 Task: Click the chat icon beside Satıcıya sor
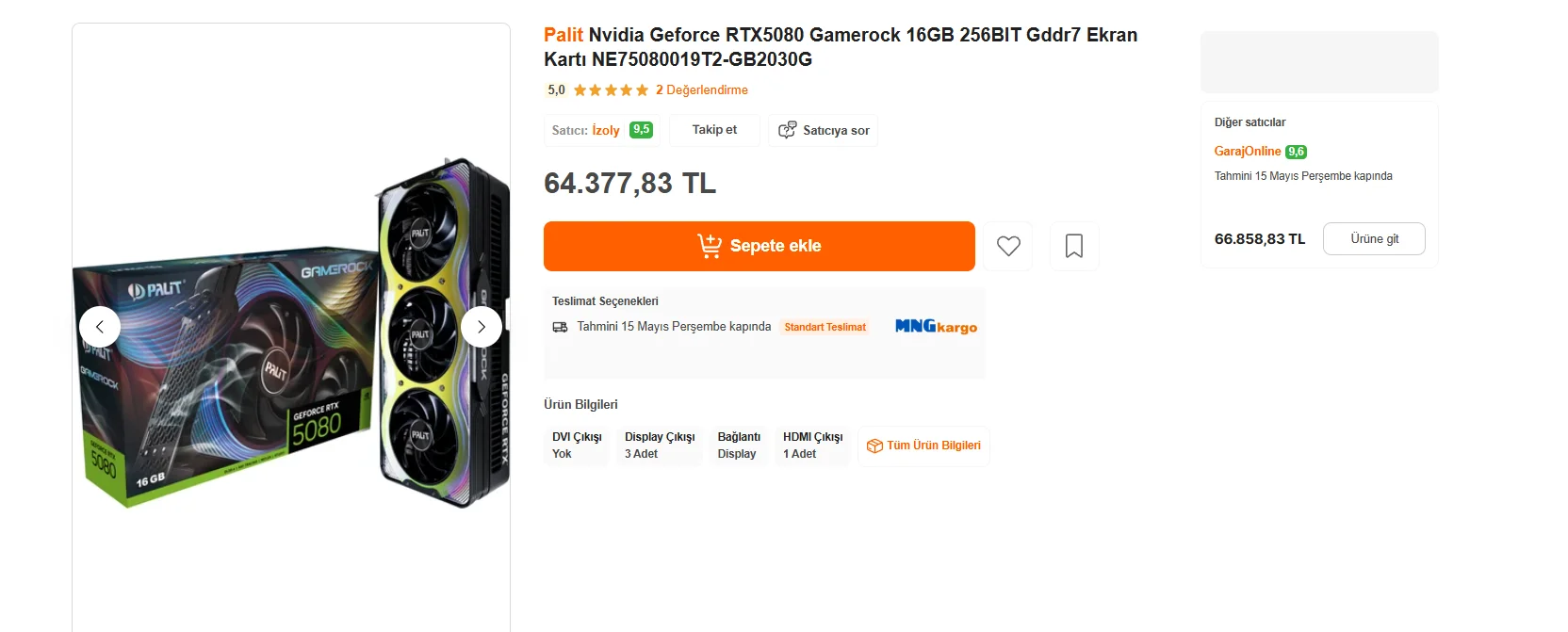click(x=788, y=130)
